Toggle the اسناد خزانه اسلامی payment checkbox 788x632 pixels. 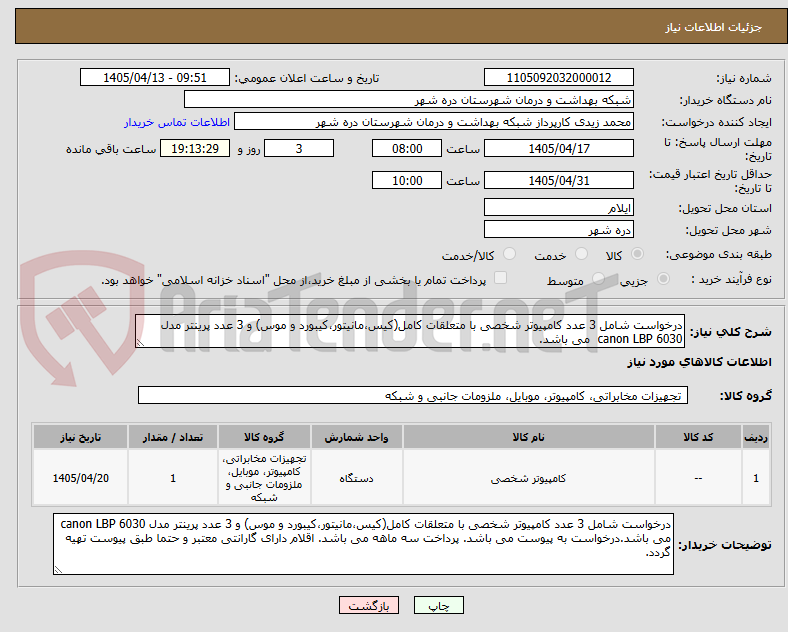click(501, 278)
